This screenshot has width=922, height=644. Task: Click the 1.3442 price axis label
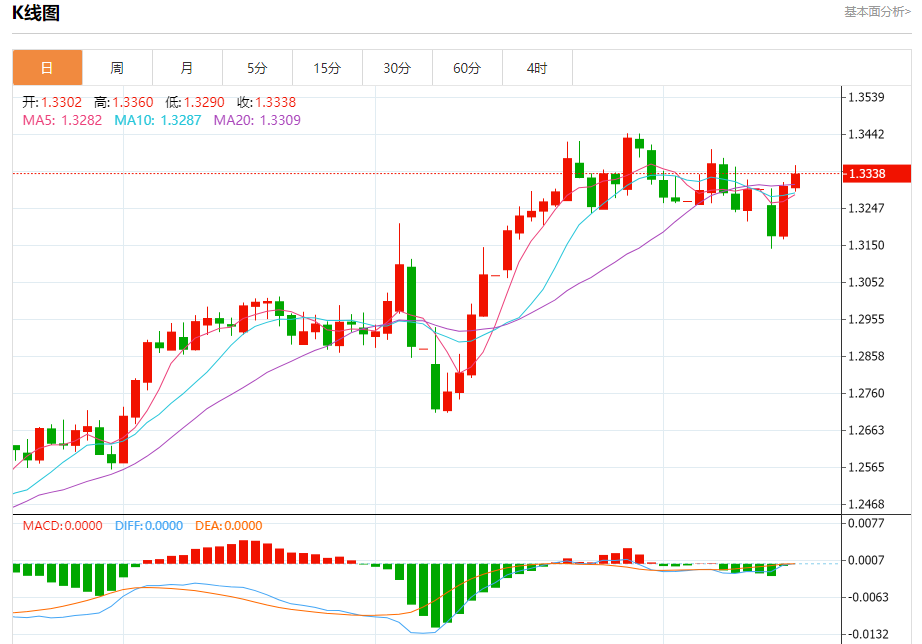tap(866, 135)
